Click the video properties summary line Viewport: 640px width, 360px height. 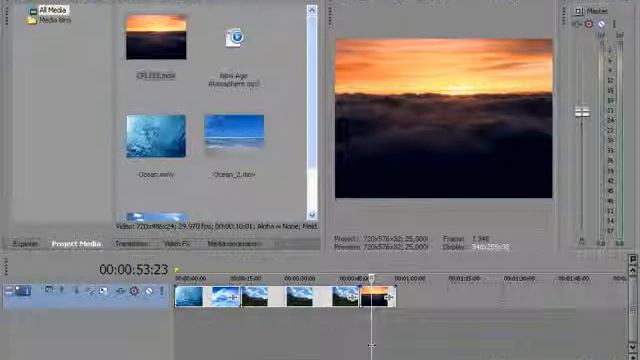point(217,226)
